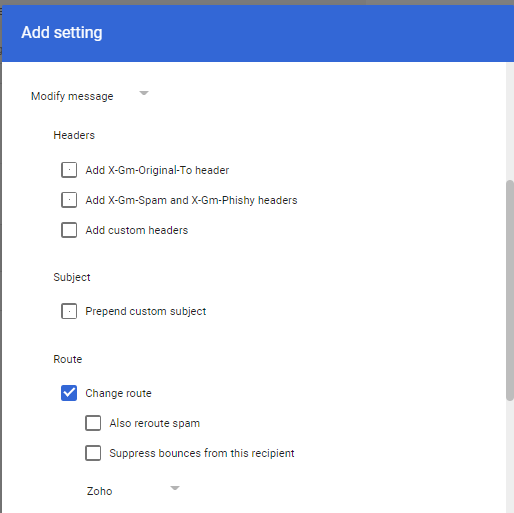Expand the Zoho route dropdown arrow
The image size is (514, 513).
tap(175, 488)
